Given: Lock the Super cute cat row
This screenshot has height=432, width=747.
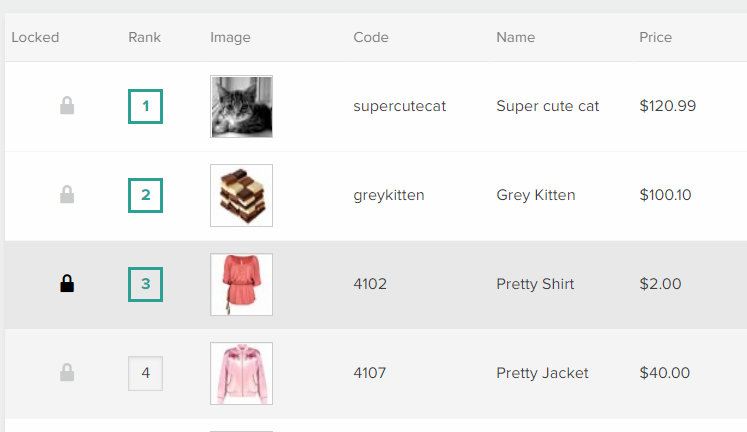Looking at the screenshot, I should pos(67,106).
